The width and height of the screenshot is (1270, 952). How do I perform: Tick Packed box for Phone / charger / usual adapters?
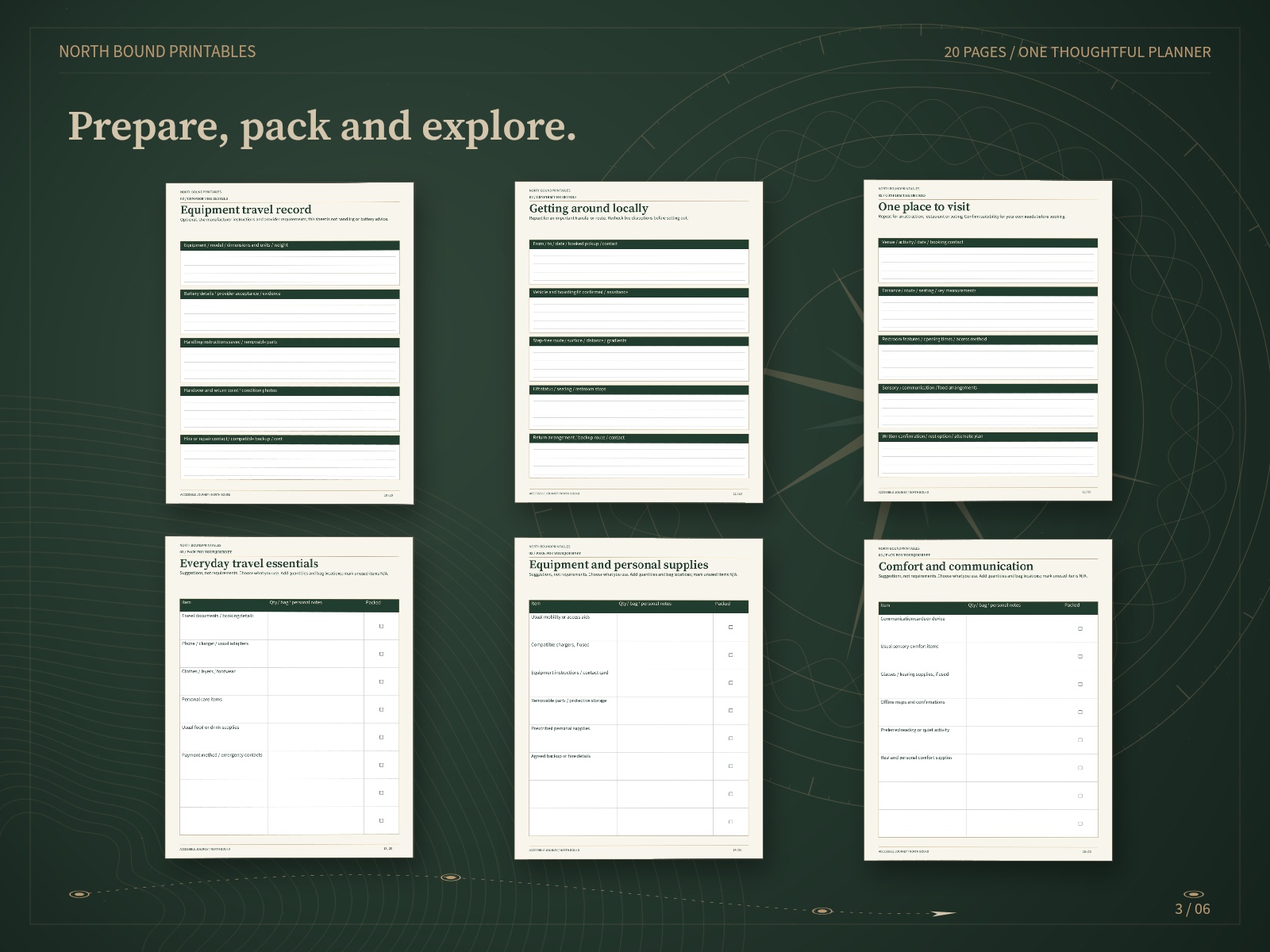click(381, 654)
